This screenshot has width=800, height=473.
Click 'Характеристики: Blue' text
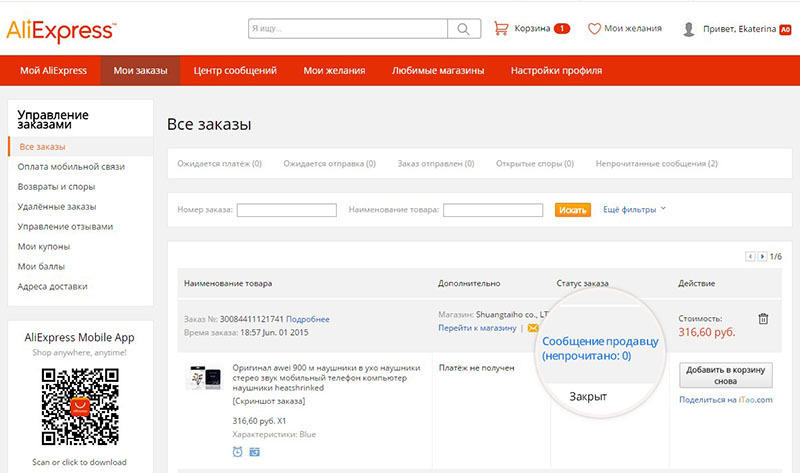274,434
